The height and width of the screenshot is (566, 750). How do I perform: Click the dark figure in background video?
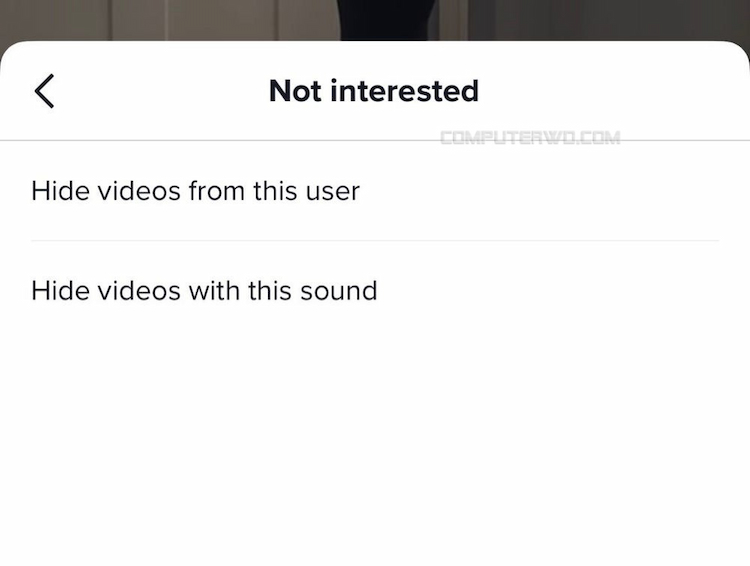[x=387, y=19]
